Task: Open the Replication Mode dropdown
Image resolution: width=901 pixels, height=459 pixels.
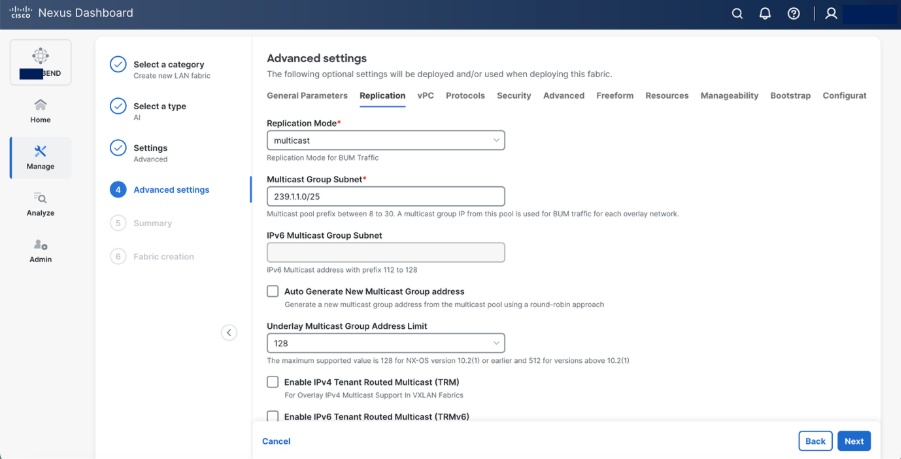Action: pos(385,141)
